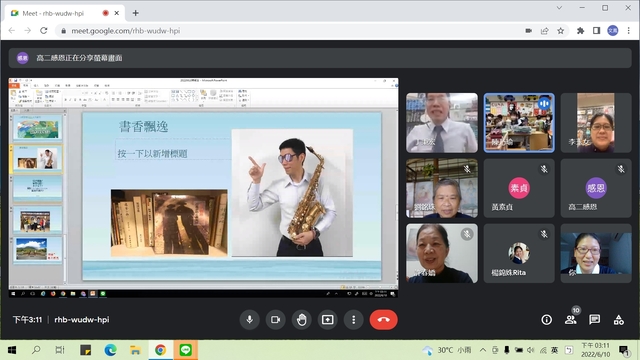Open LINE app from Windows taskbar
This screenshot has height=360, width=640.
(186, 350)
